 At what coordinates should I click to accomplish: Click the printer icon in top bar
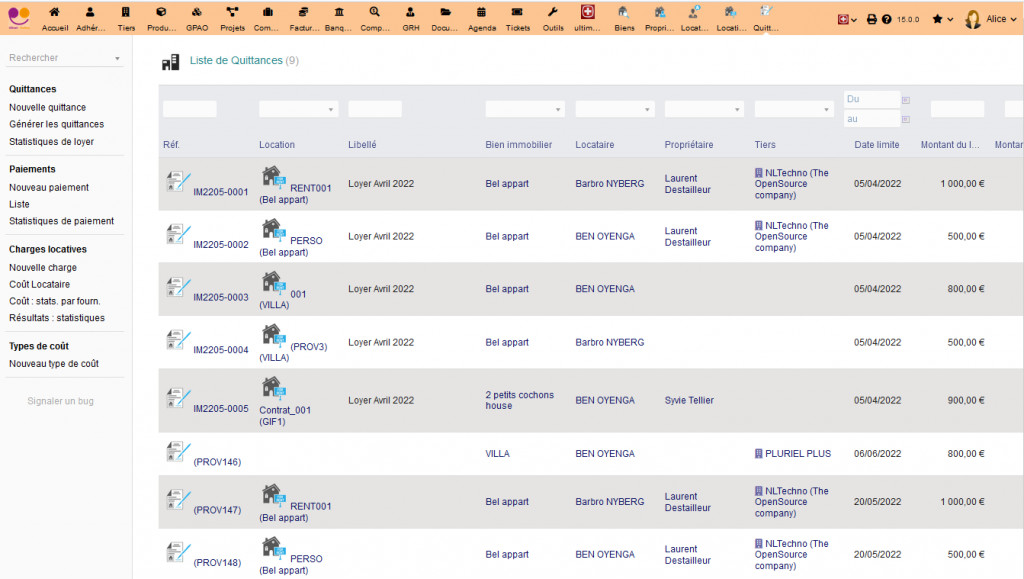[x=871, y=19]
